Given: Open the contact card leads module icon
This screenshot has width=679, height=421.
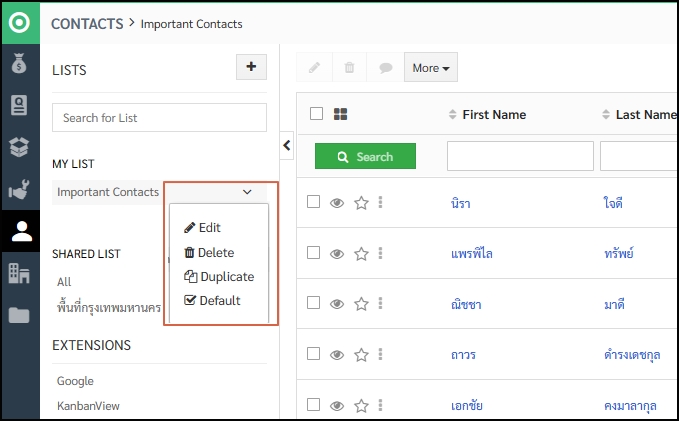Looking at the screenshot, I should pyautogui.click(x=19, y=105).
